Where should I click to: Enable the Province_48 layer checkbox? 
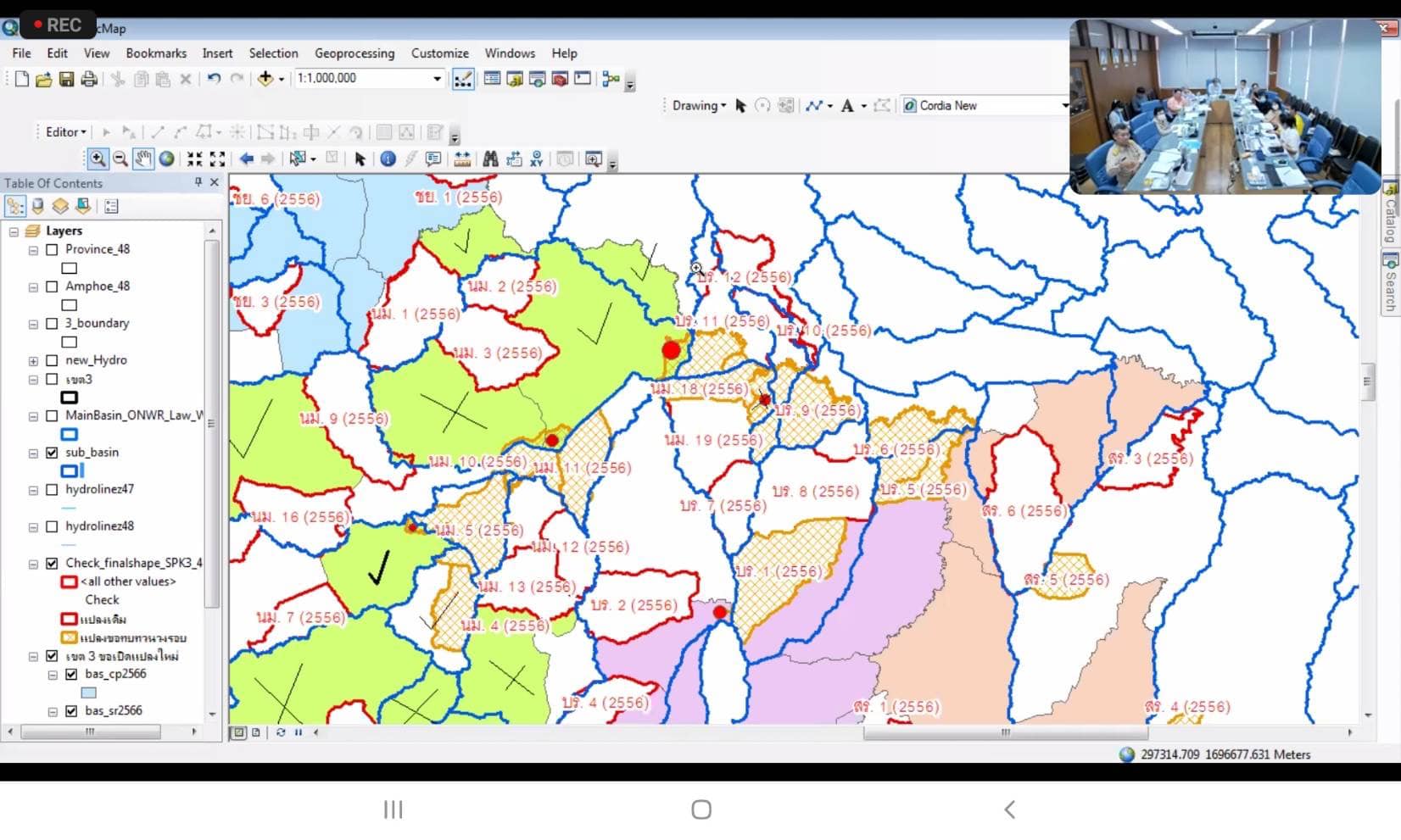click(x=53, y=250)
